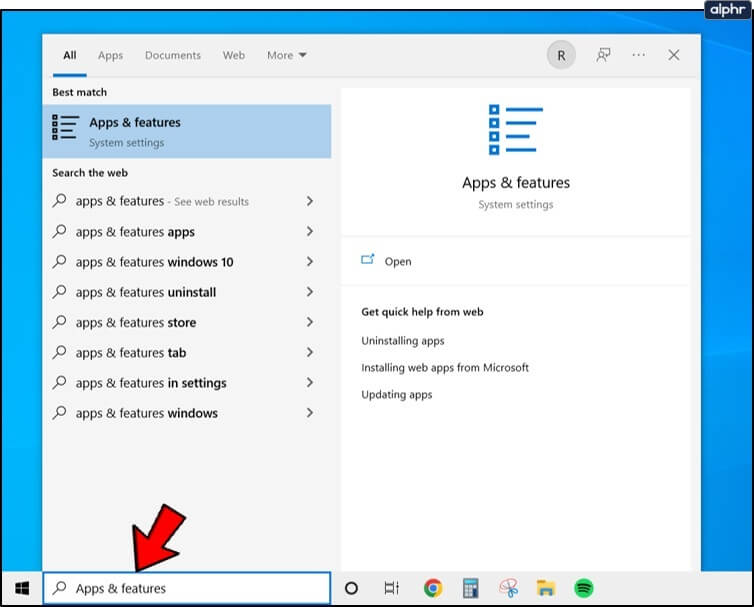
Task: Open File Explorer from the taskbar
Action: (546, 588)
